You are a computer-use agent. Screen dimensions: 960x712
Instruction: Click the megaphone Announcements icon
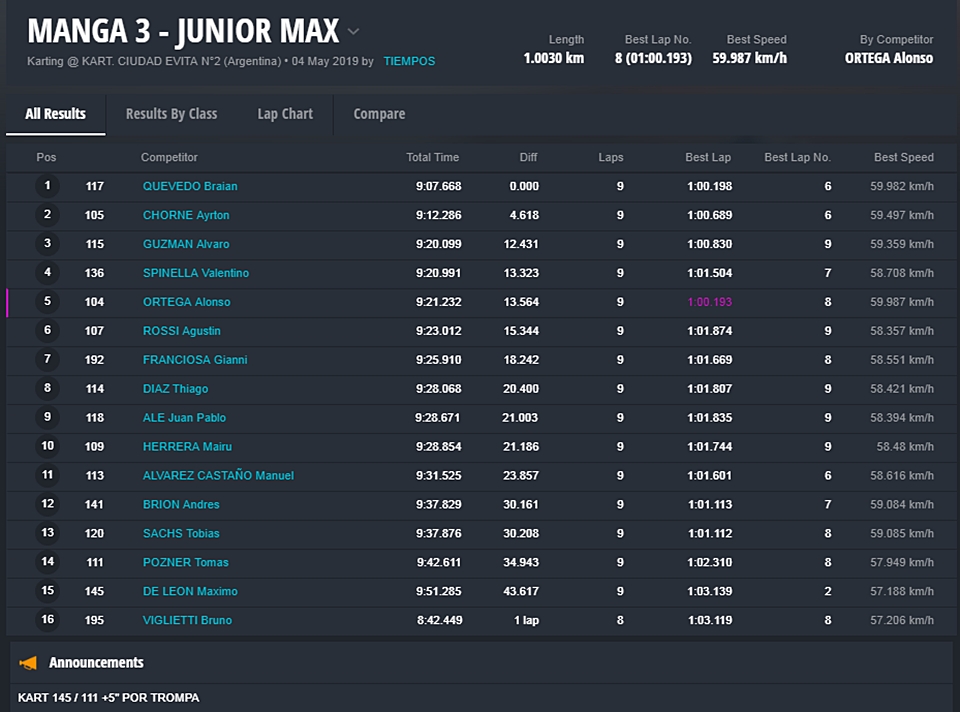click(28, 662)
